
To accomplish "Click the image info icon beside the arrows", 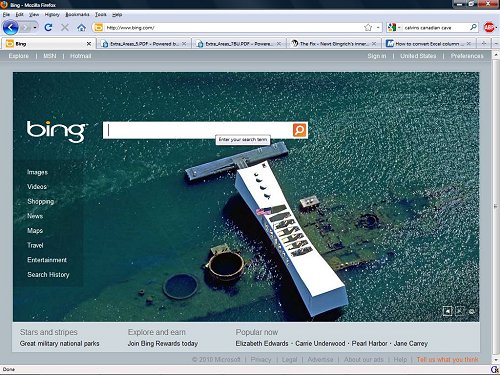I will click(x=471, y=312).
